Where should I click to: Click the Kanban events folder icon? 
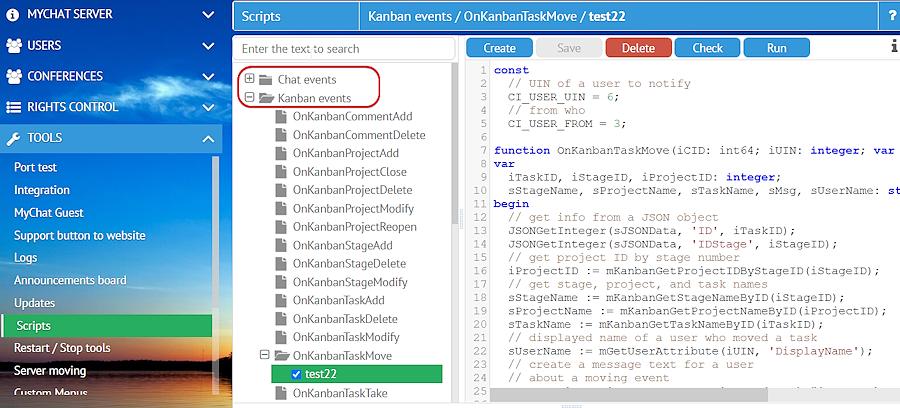point(266,98)
